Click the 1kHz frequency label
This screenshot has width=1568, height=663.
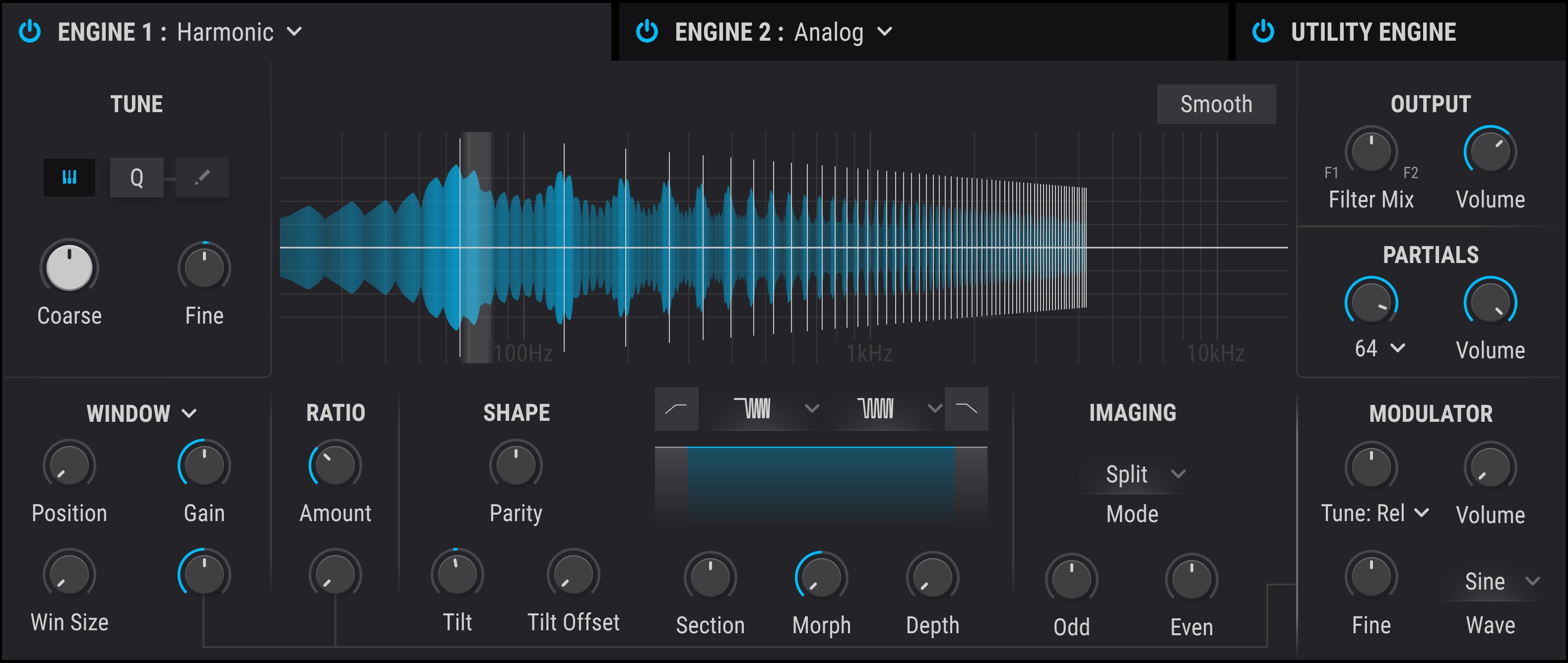869,353
